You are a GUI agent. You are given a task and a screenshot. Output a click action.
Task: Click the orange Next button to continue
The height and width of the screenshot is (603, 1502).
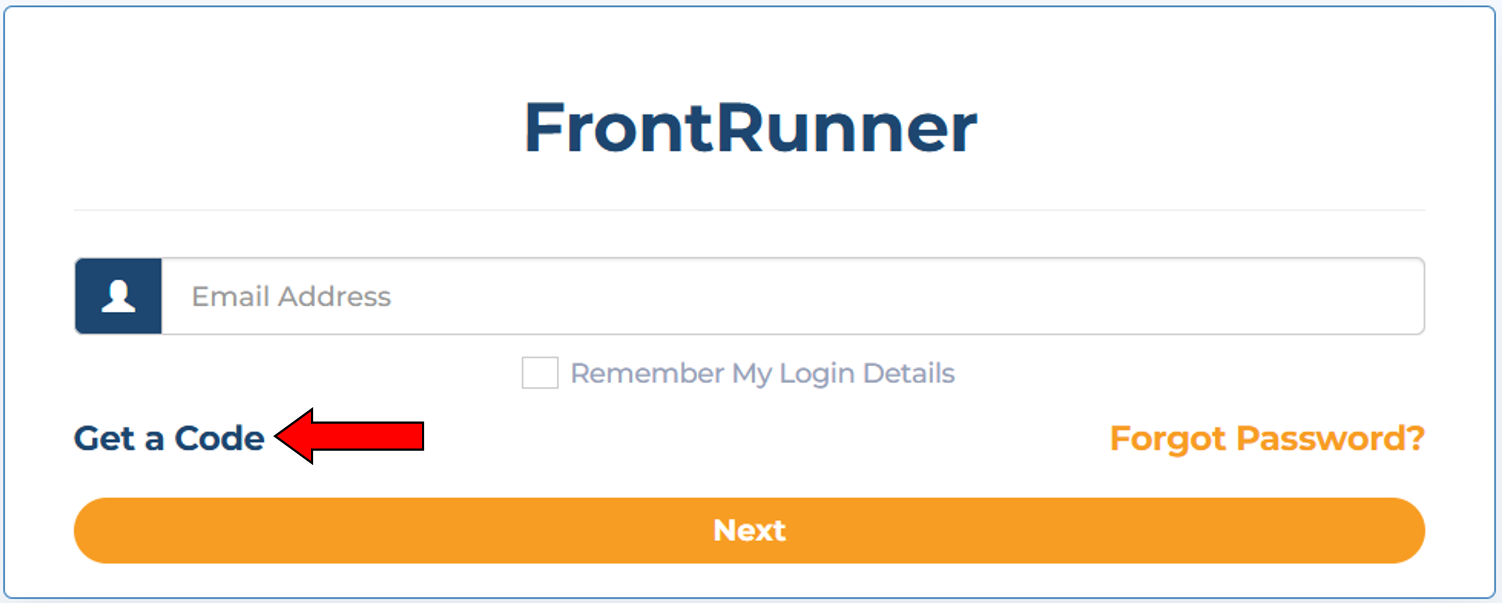[749, 530]
